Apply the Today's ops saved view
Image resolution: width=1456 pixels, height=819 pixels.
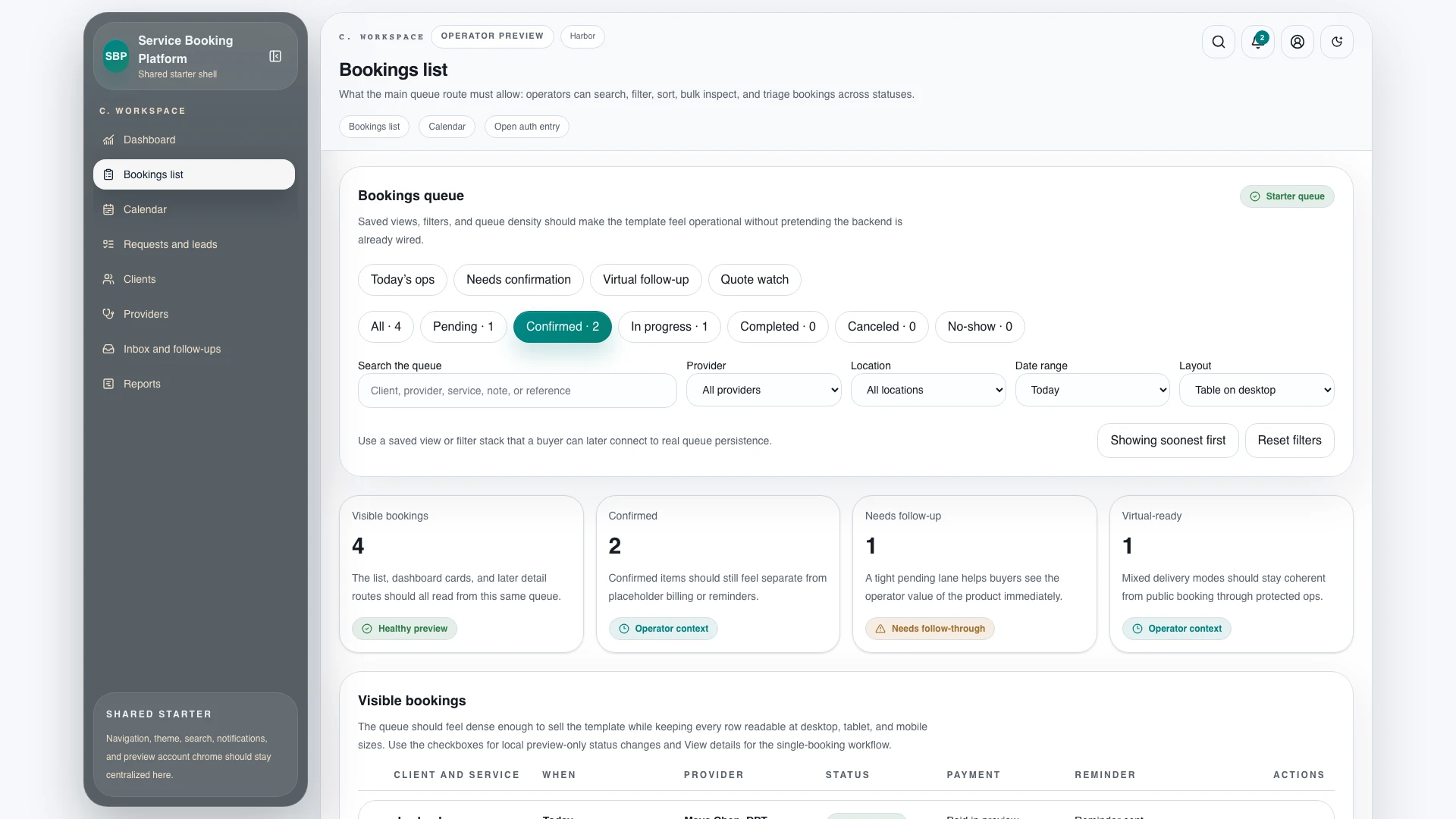tap(403, 280)
